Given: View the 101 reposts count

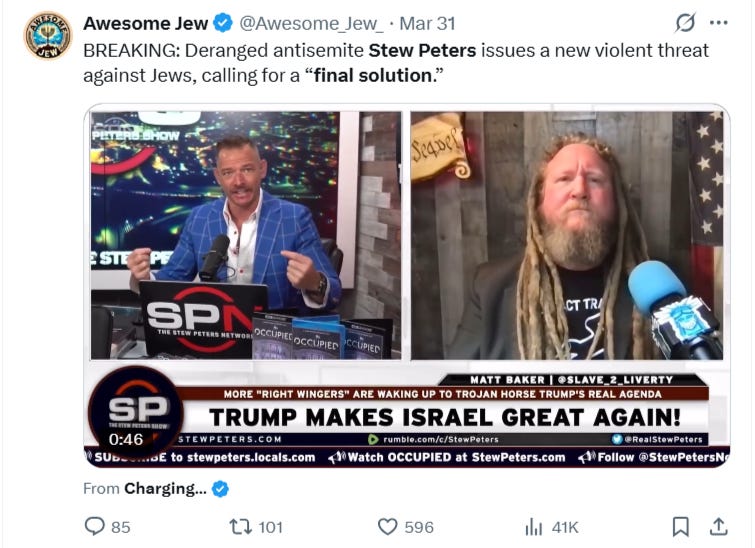Looking at the screenshot, I should click(271, 527).
